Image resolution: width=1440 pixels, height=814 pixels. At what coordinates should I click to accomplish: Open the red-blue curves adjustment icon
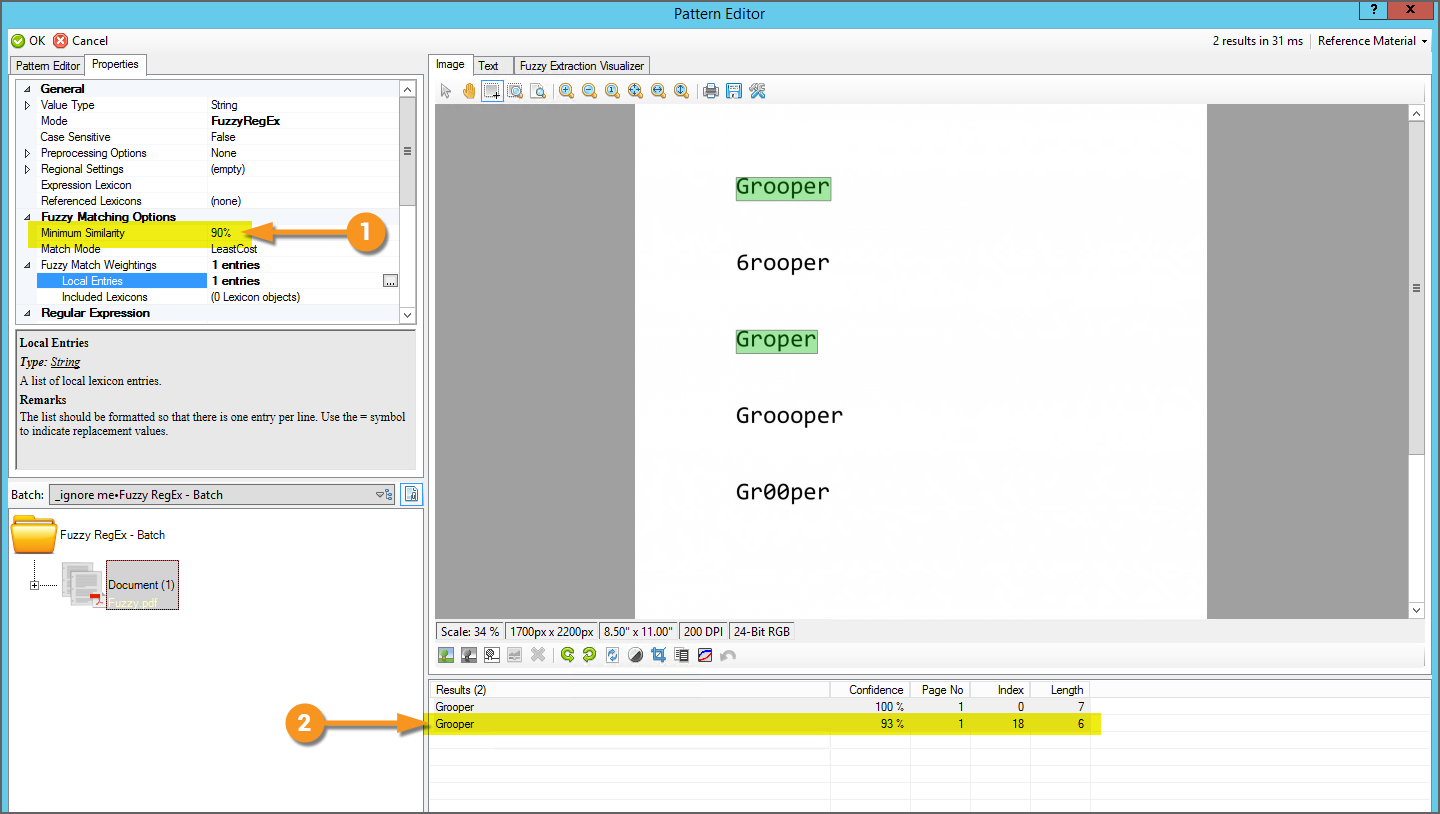704,655
